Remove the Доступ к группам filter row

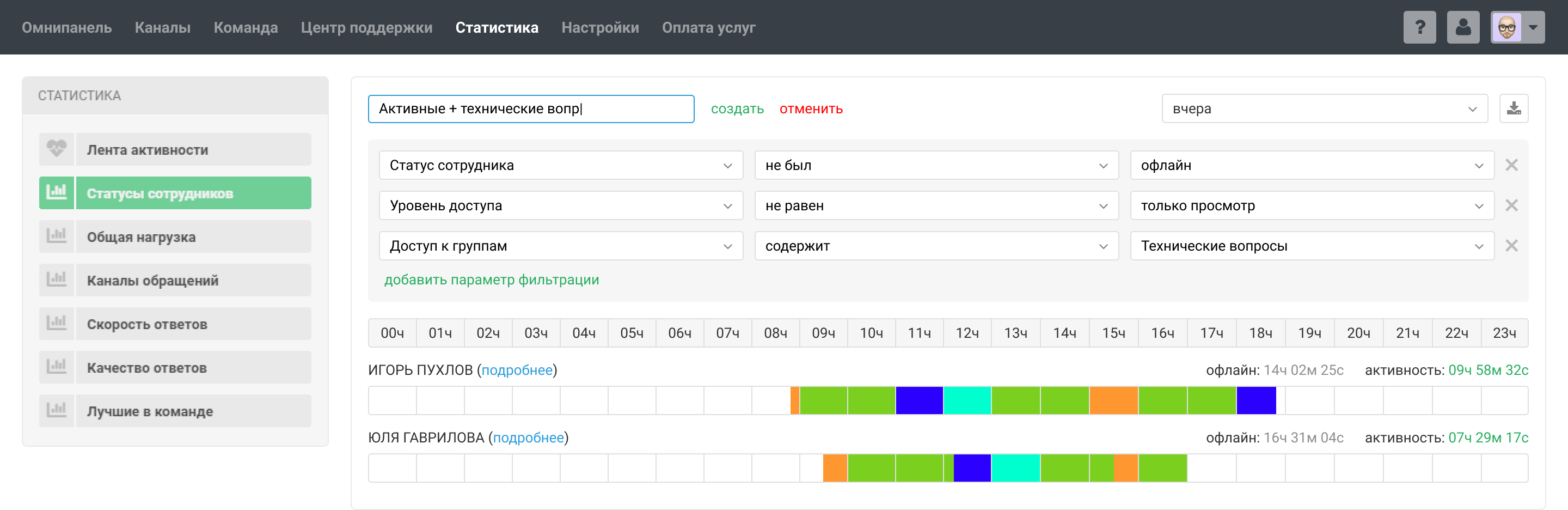pyautogui.click(x=1511, y=246)
